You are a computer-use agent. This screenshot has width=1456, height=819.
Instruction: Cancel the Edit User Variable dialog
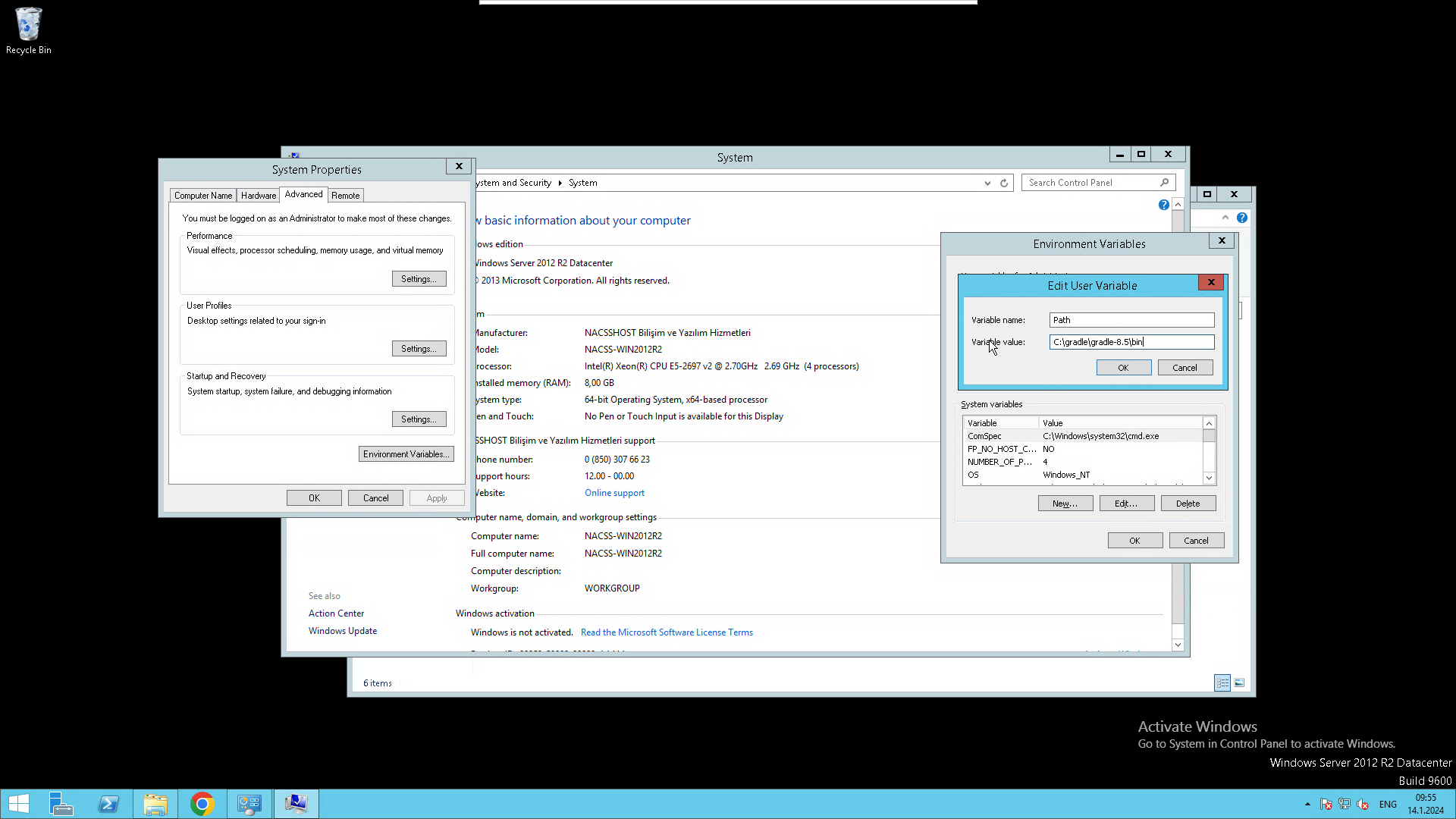[x=1185, y=368]
